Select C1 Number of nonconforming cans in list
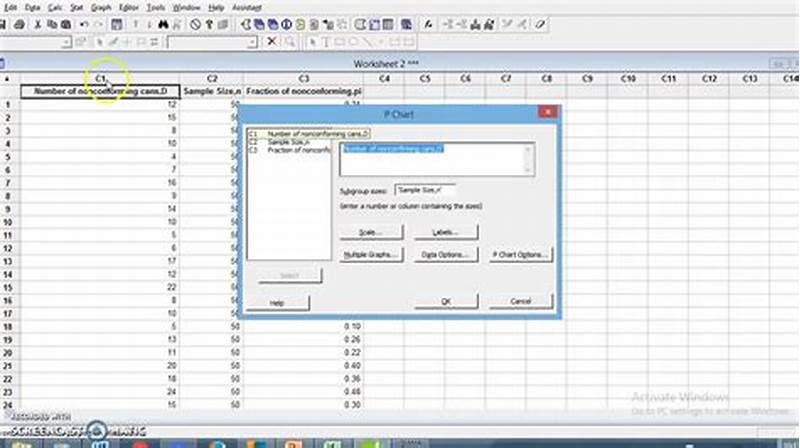The image size is (800, 448). coord(308,134)
